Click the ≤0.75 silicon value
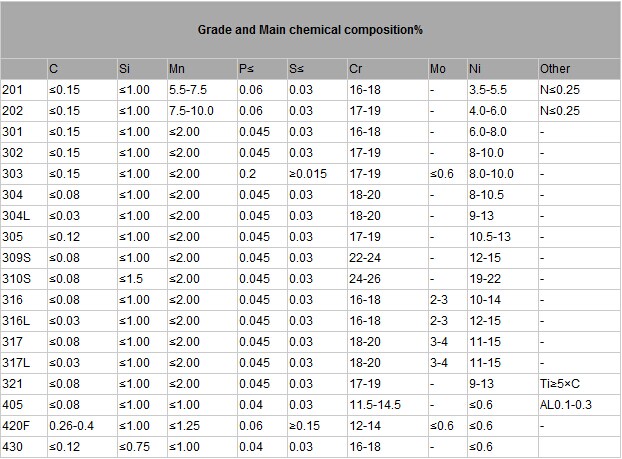 (x=131, y=447)
